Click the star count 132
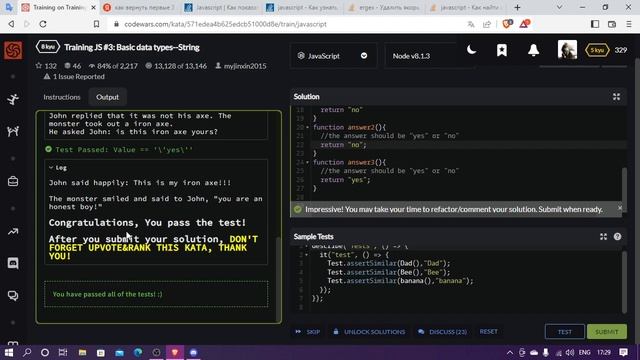 coord(46,66)
